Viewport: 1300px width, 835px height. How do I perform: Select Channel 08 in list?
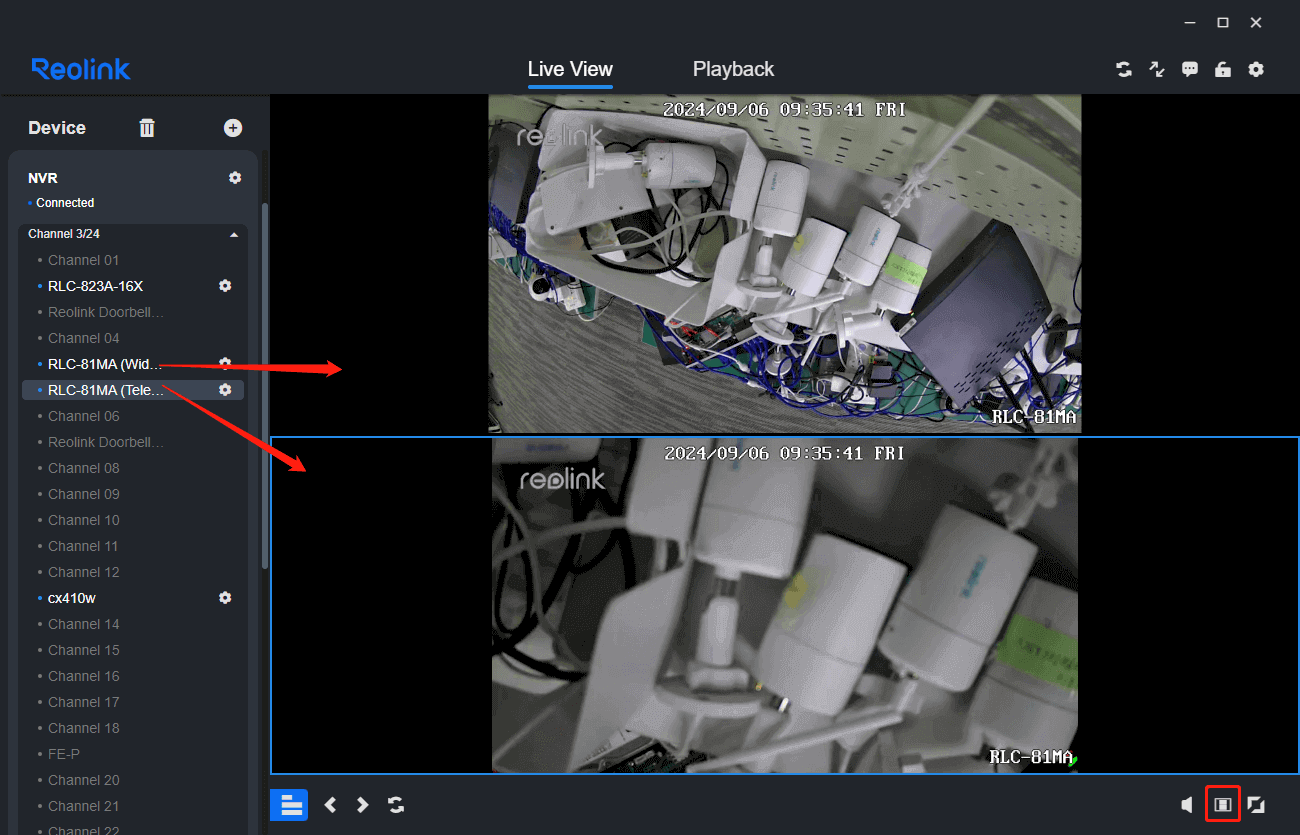(83, 468)
